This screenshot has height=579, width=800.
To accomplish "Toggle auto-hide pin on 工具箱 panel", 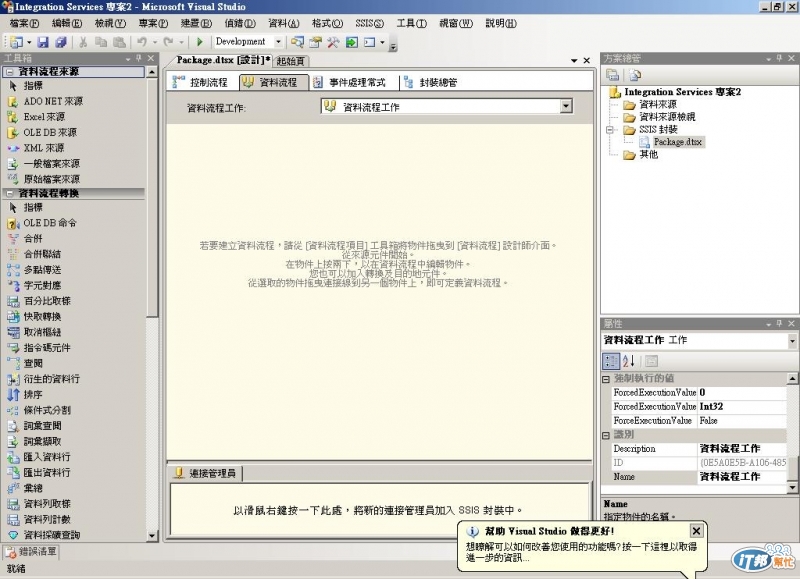I will tap(139, 58).
